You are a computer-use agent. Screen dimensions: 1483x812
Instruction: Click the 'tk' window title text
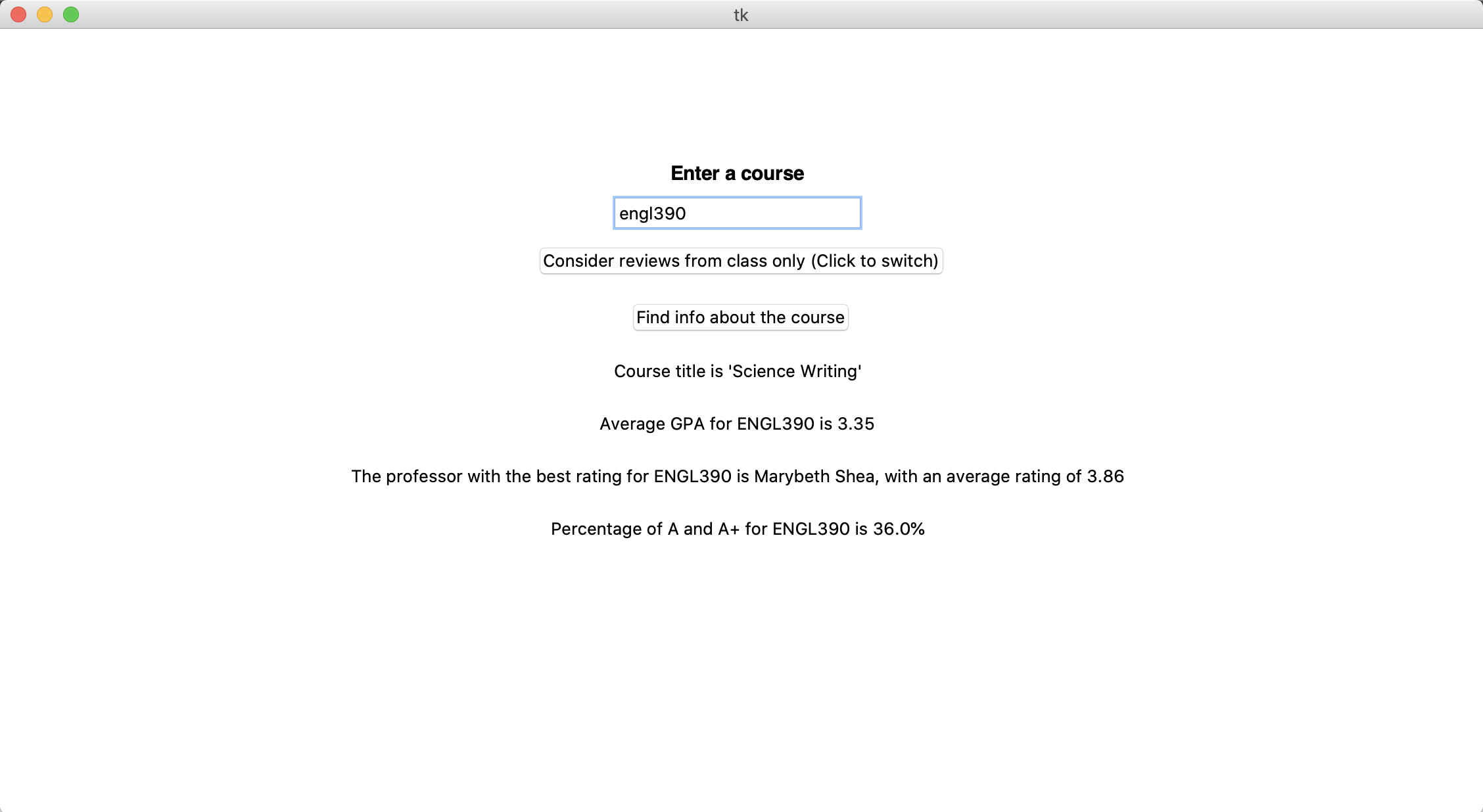pos(741,15)
